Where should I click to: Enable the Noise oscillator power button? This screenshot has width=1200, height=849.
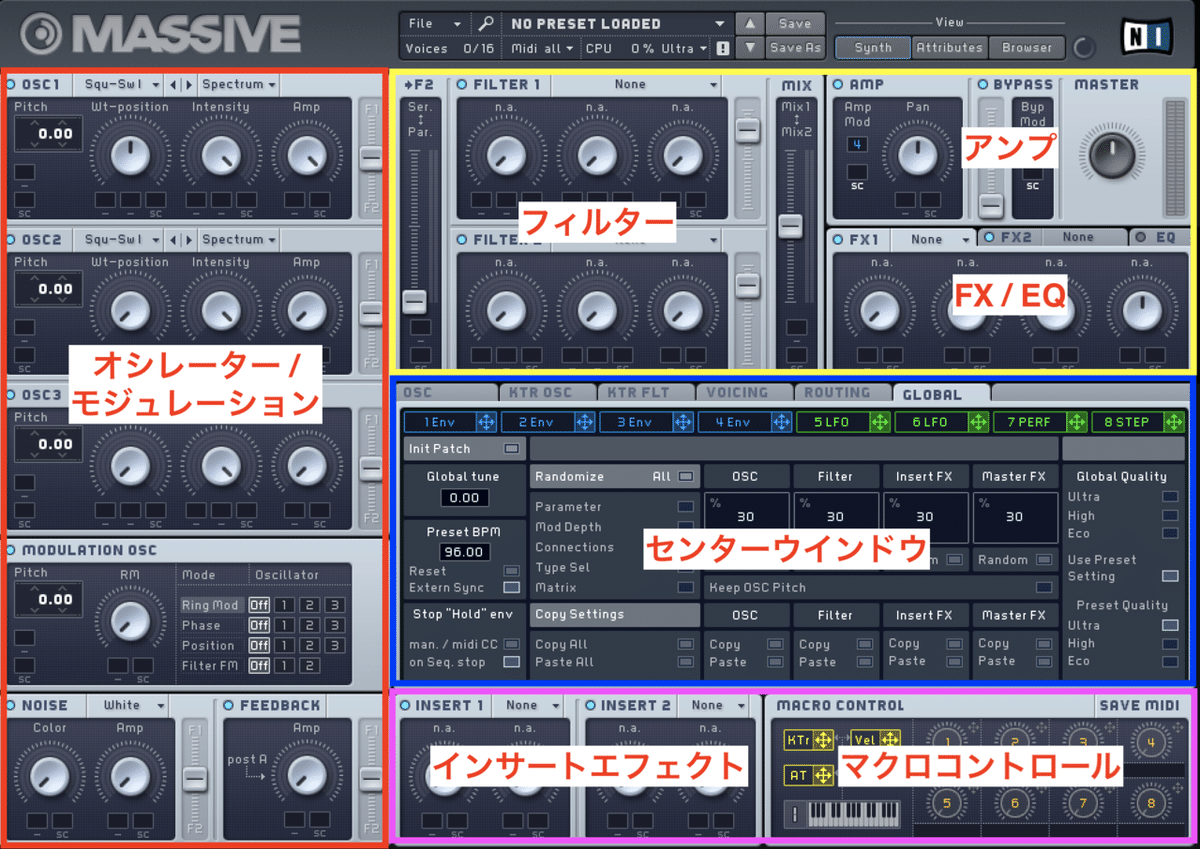pos(11,706)
